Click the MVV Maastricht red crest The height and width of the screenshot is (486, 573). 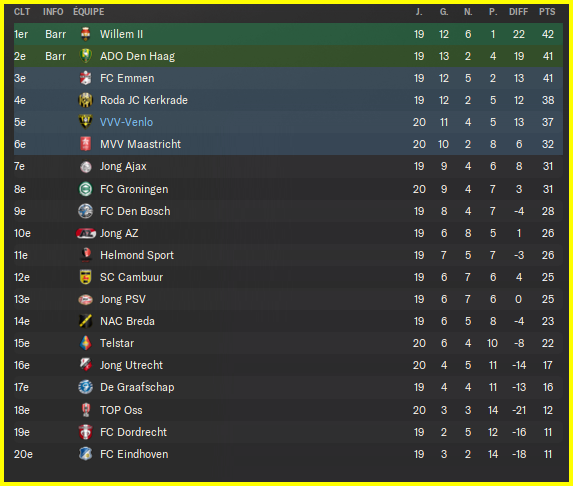pos(86,144)
